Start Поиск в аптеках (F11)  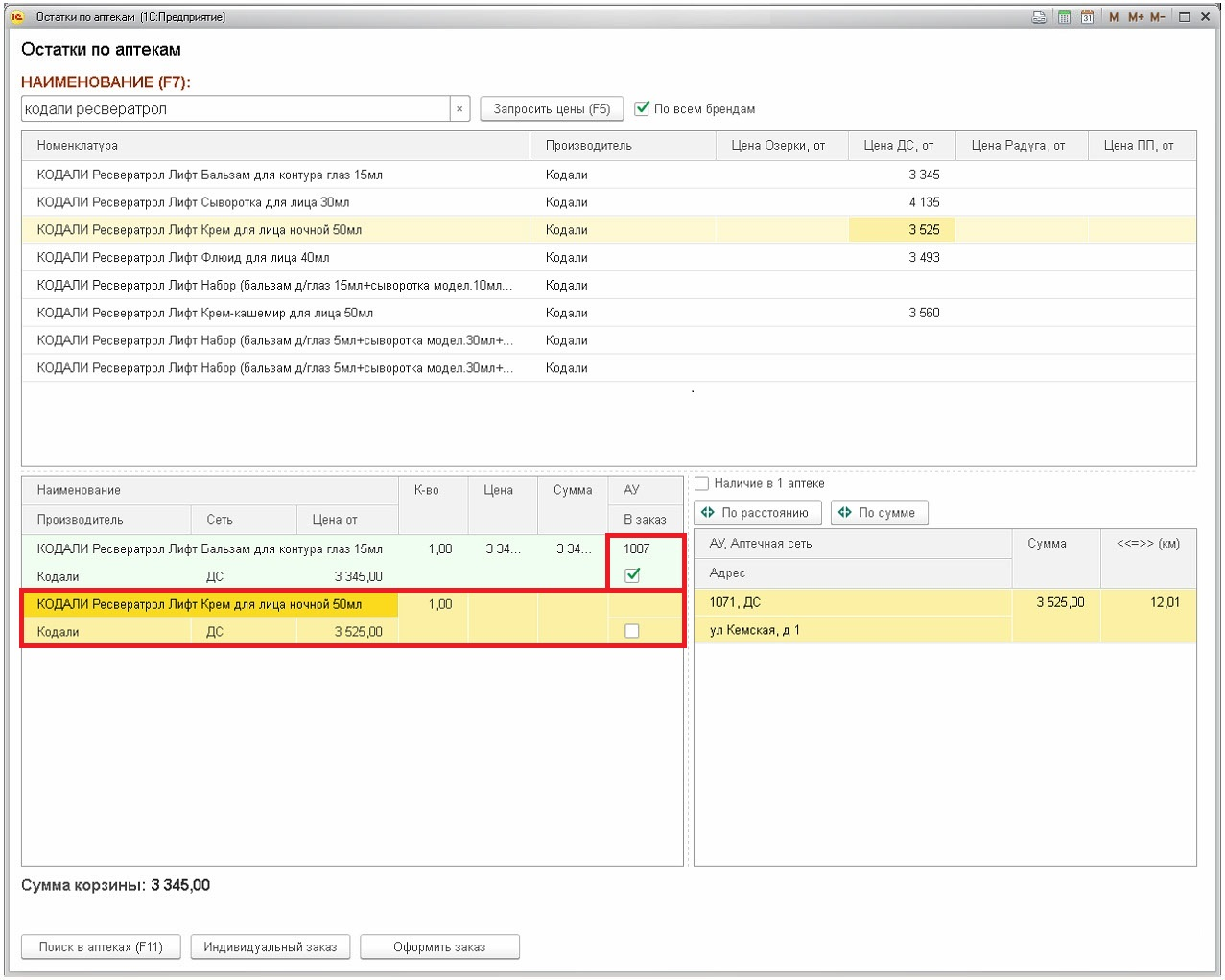[101, 946]
